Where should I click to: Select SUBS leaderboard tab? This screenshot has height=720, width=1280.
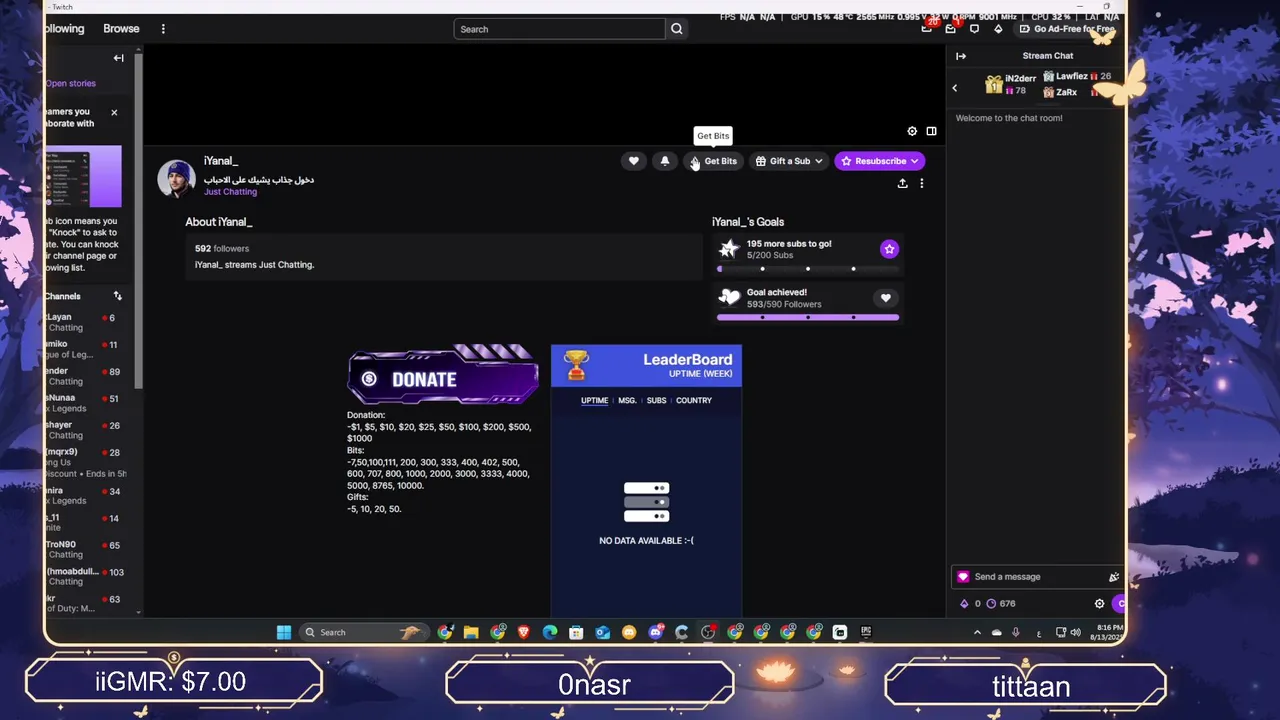coord(656,400)
